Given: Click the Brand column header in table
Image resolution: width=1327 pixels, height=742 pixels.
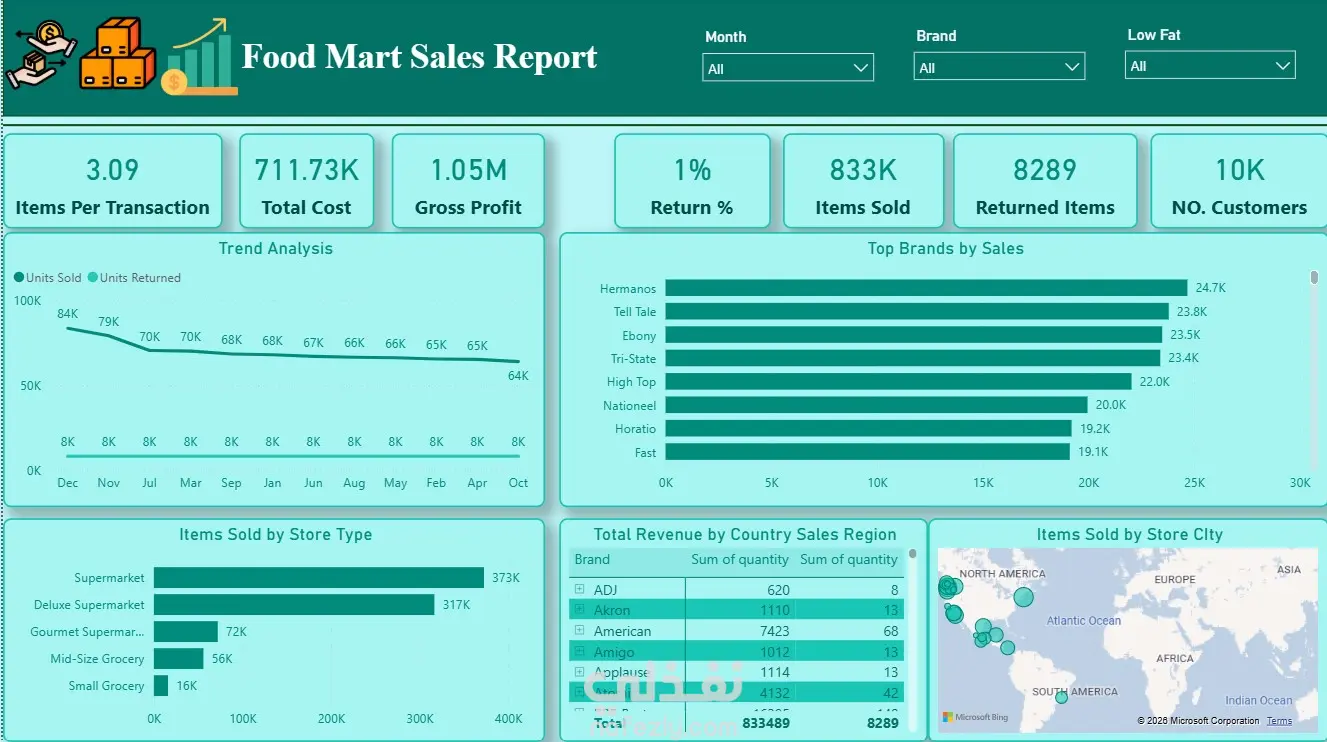Looking at the screenshot, I should coord(592,560).
